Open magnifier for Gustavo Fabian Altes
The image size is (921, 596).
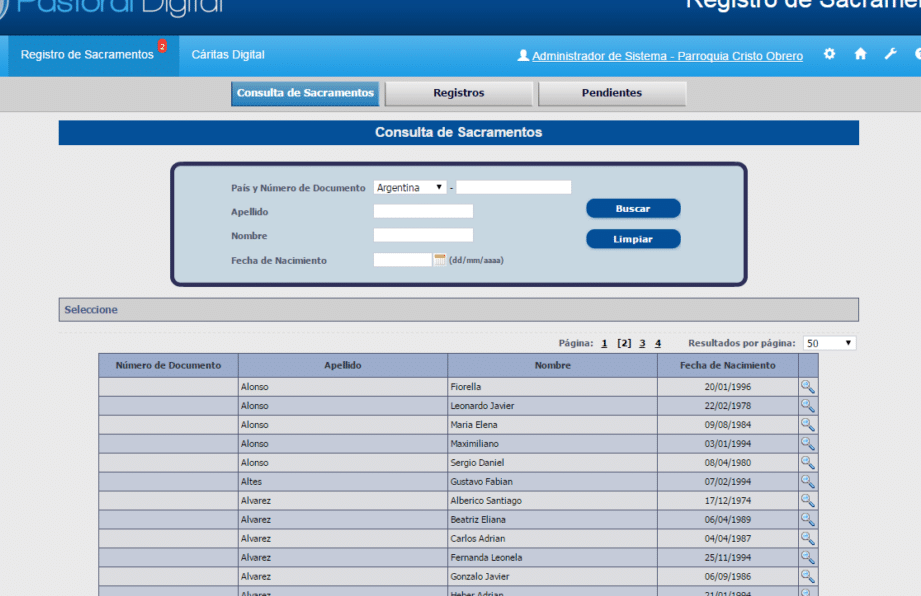[x=807, y=482]
